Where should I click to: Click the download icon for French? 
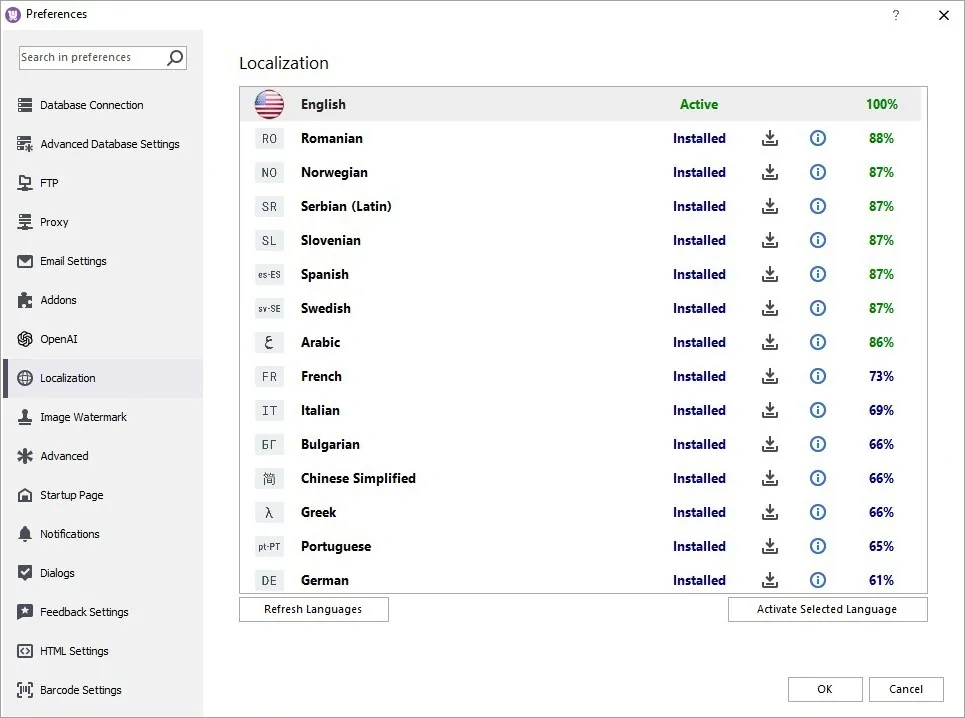tap(769, 376)
